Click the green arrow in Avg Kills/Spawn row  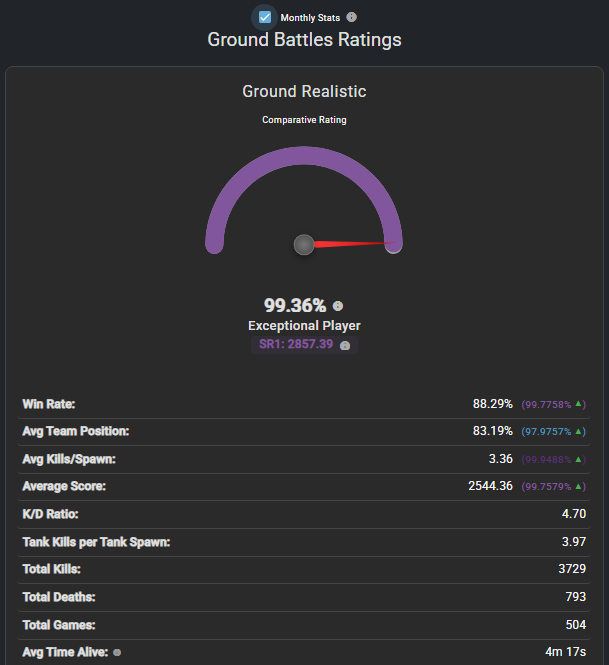[x=579, y=458]
